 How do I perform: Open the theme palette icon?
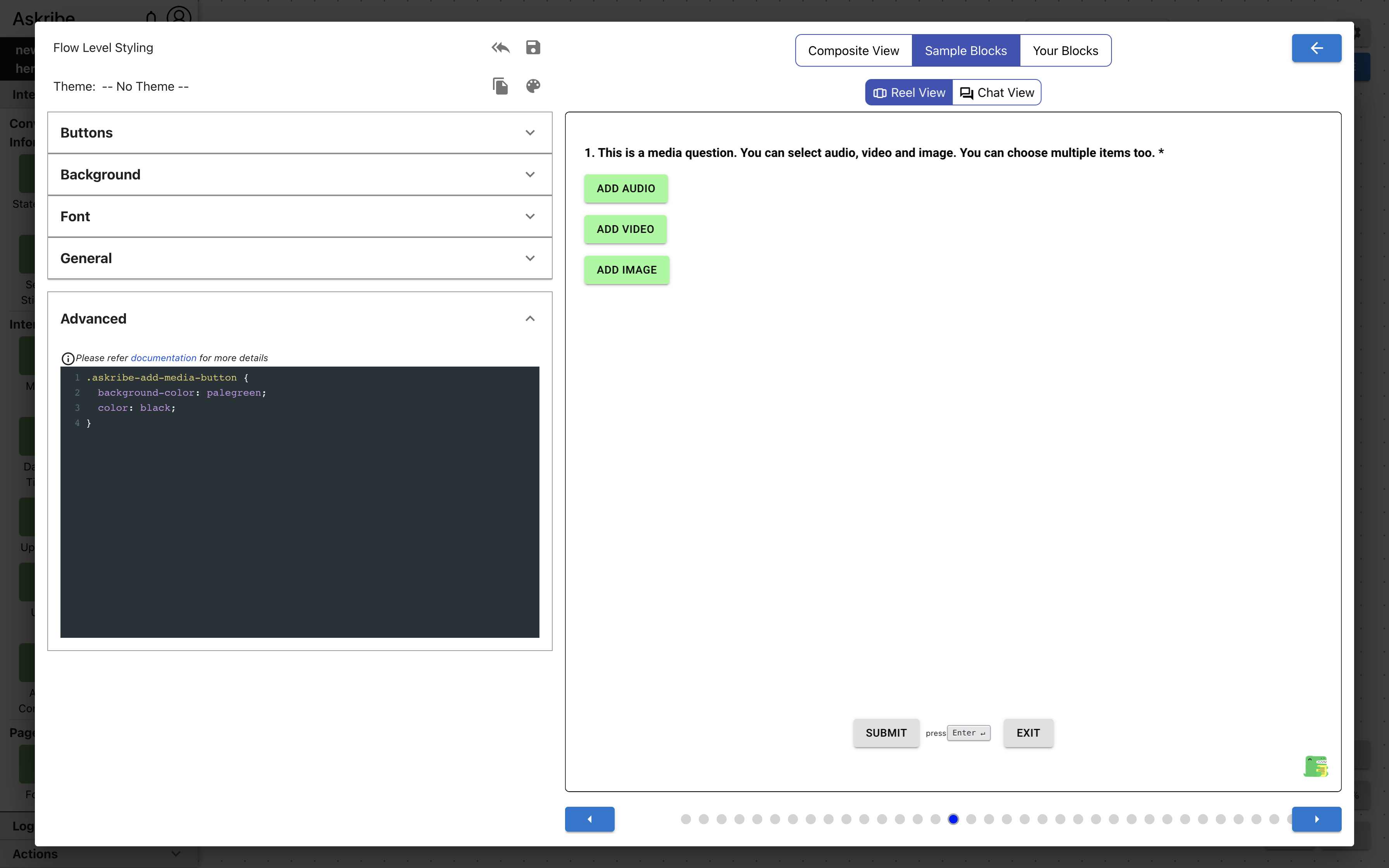click(533, 86)
